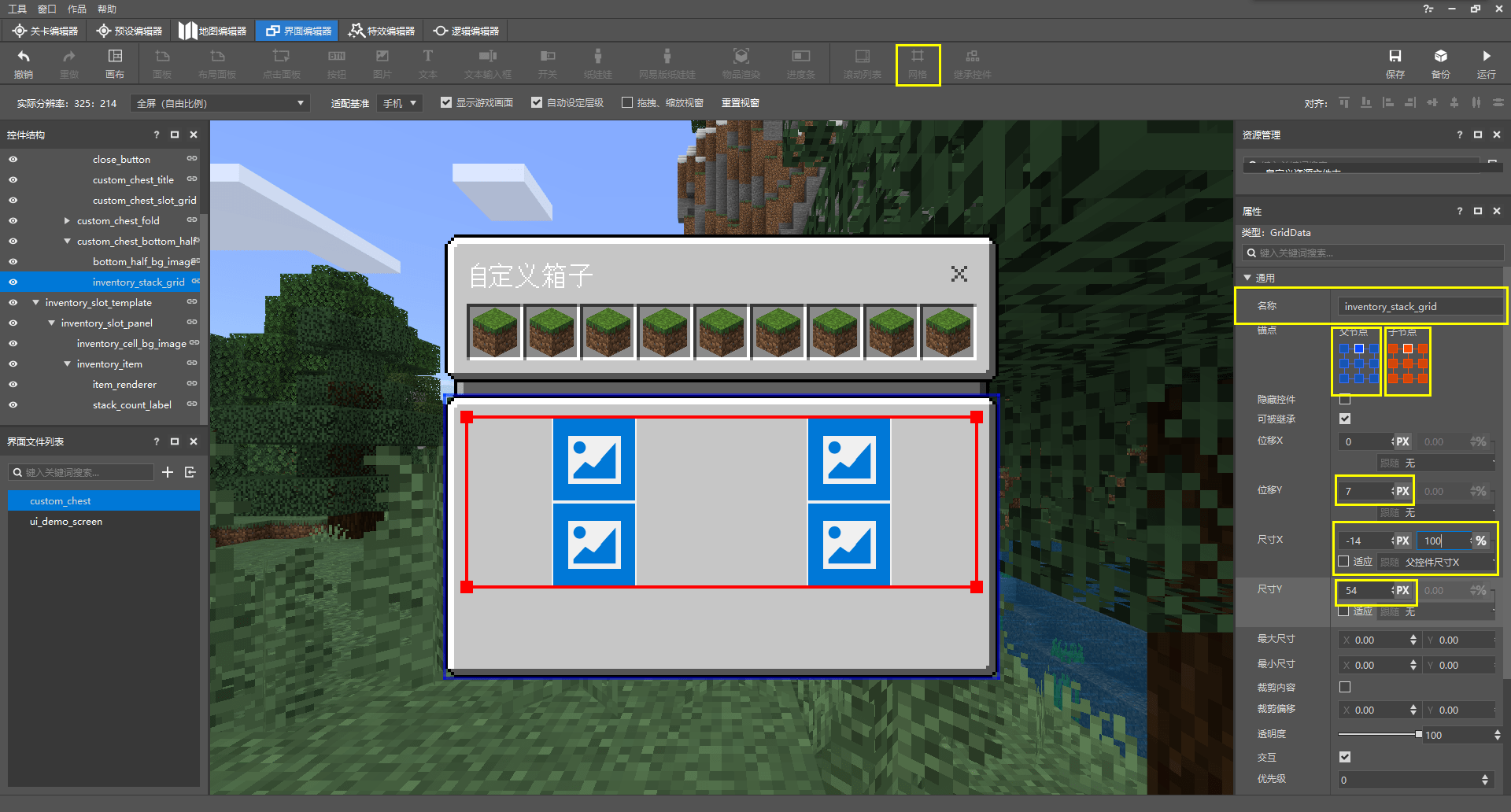
Task: Add a 进度条 progress bar control
Action: click(x=801, y=64)
